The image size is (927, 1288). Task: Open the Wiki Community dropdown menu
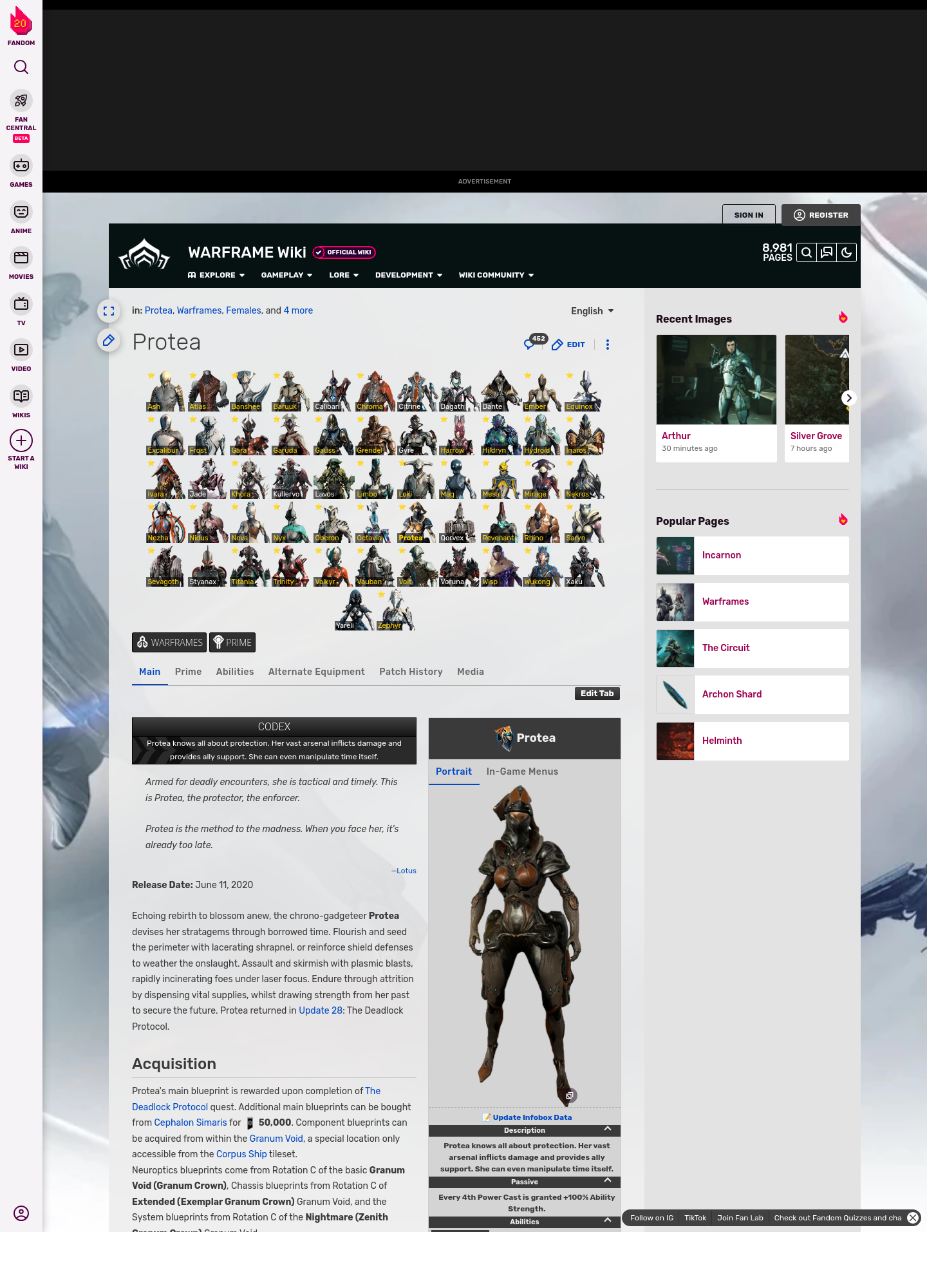coord(496,275)
